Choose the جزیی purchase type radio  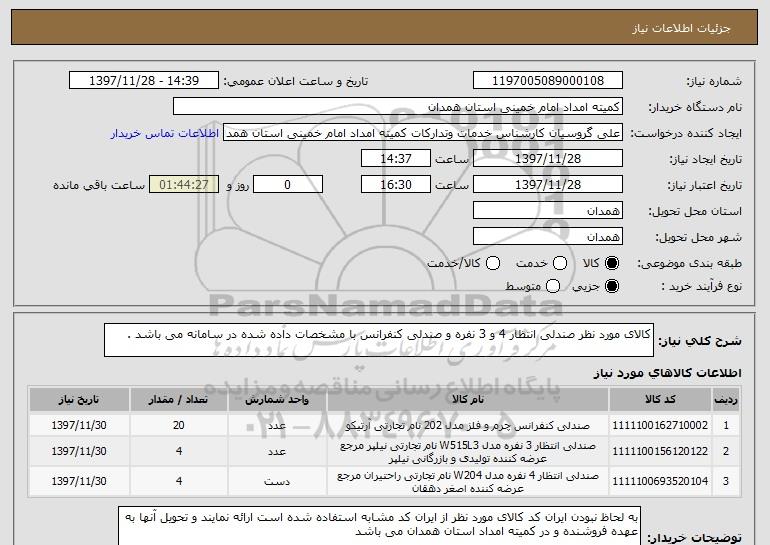tap(612, 286)
